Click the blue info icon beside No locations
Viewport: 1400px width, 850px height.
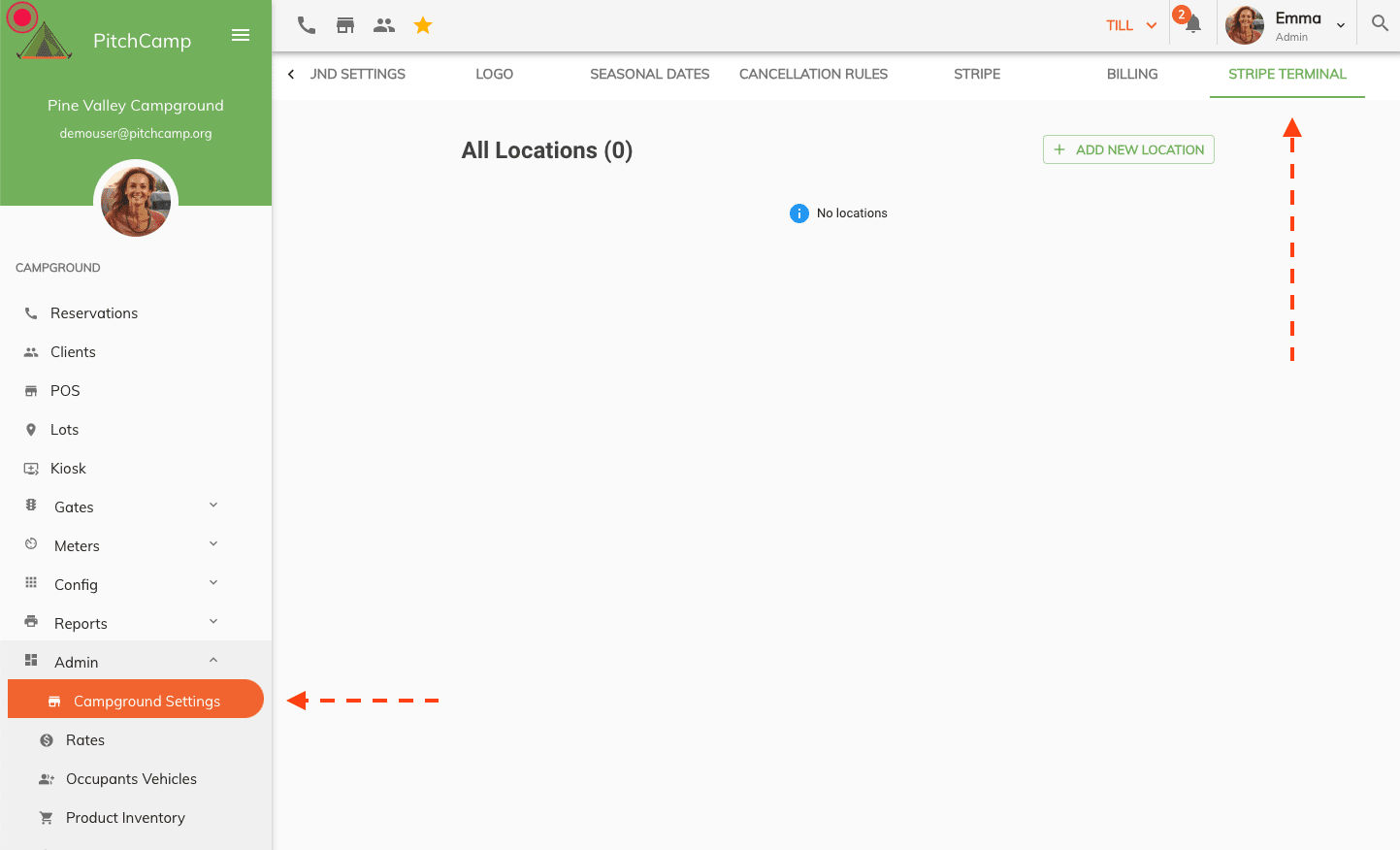(799, 213)
